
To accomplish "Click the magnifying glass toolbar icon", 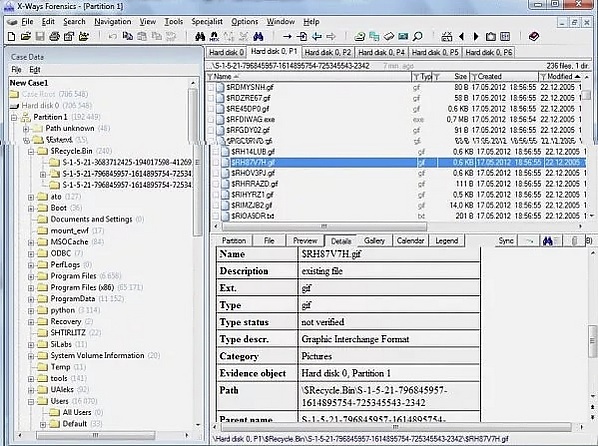I will (418, 37).
